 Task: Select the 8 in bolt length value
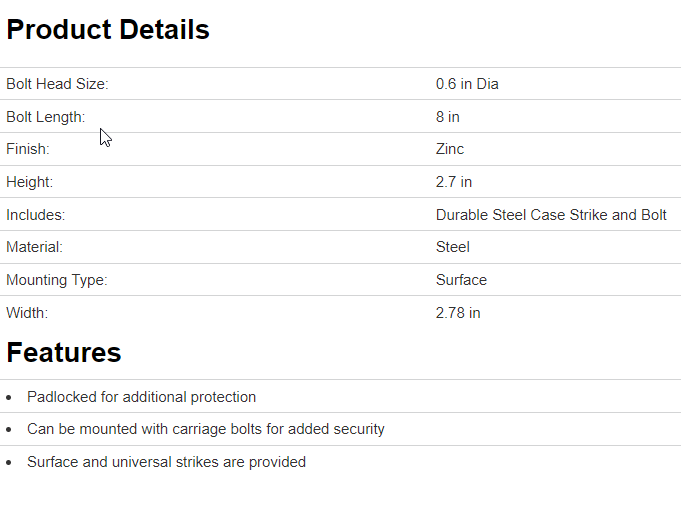(448, 117)
